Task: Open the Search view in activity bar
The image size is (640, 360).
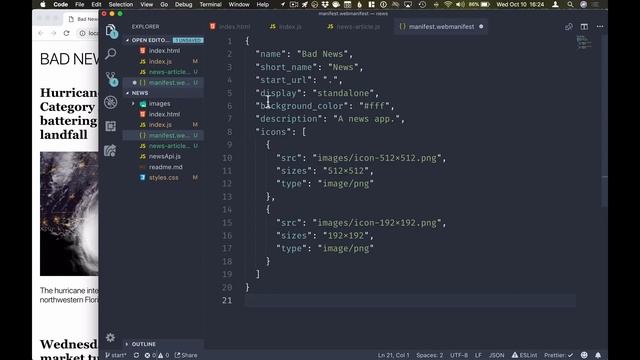Action: click(111, 54)
